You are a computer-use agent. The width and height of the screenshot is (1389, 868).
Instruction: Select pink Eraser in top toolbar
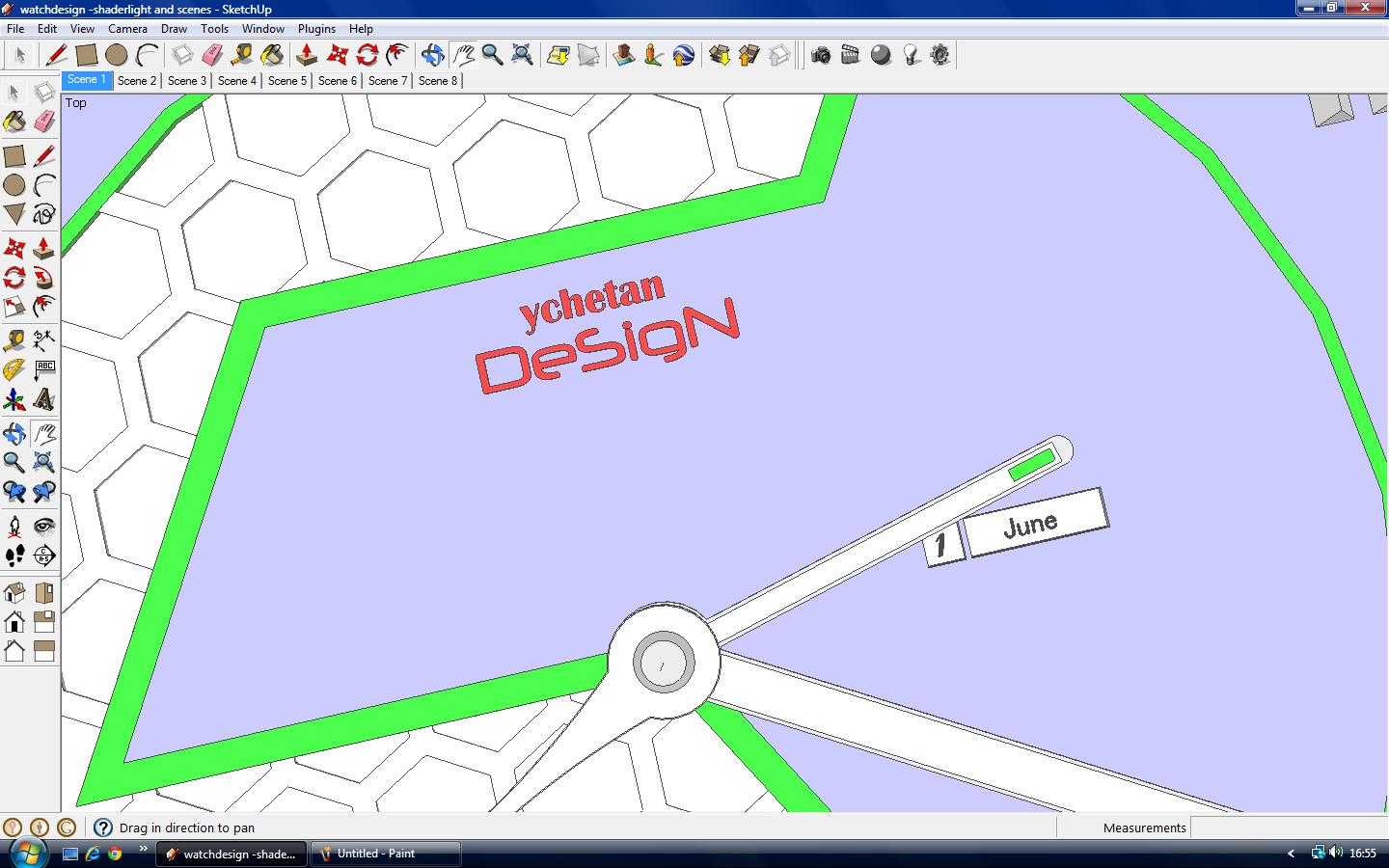(x=212, y=55)
